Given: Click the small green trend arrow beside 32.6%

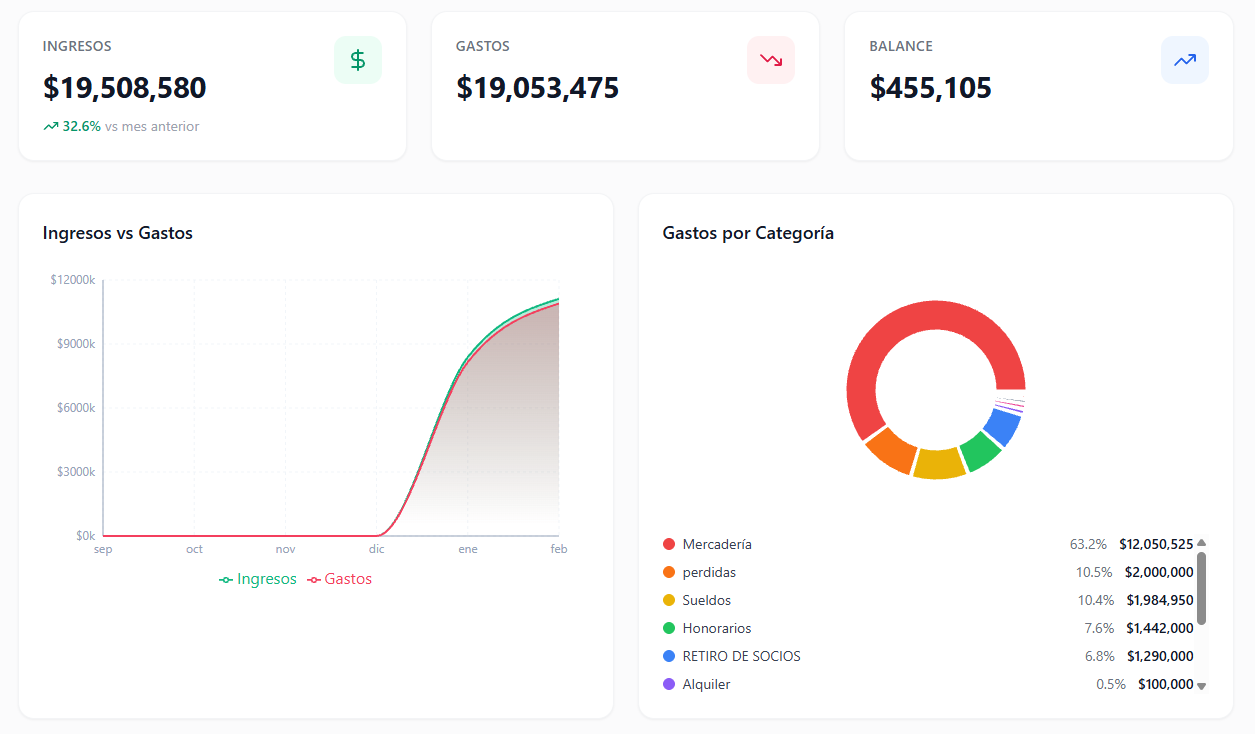Looking at the screenshot, I should pos(51,127).
